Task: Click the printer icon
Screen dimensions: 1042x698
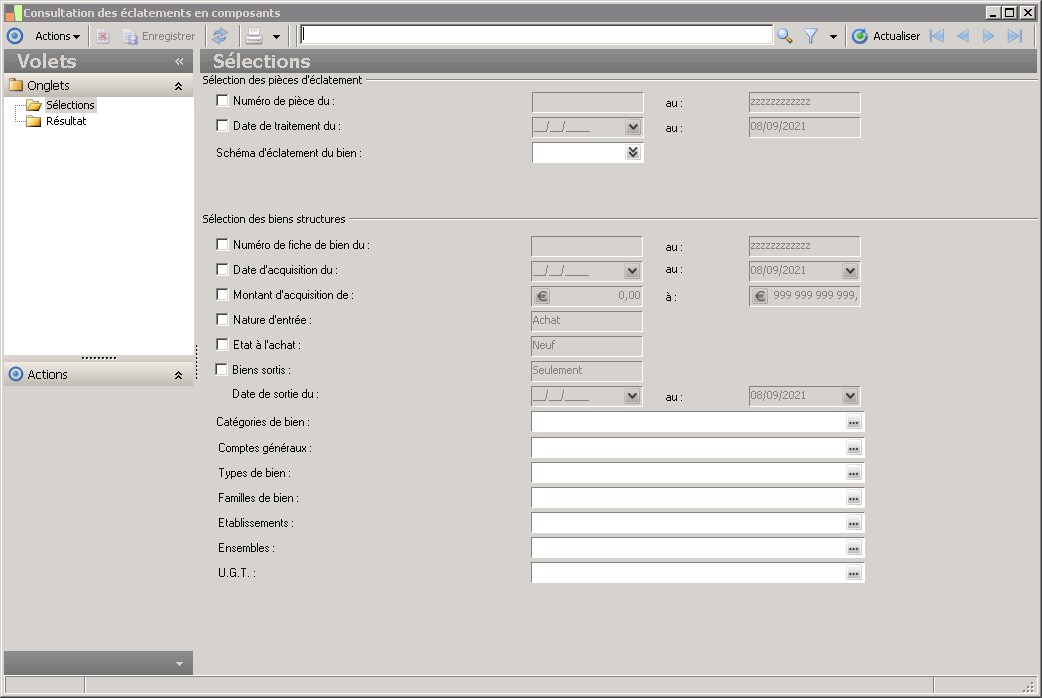Action: (254, 36)
